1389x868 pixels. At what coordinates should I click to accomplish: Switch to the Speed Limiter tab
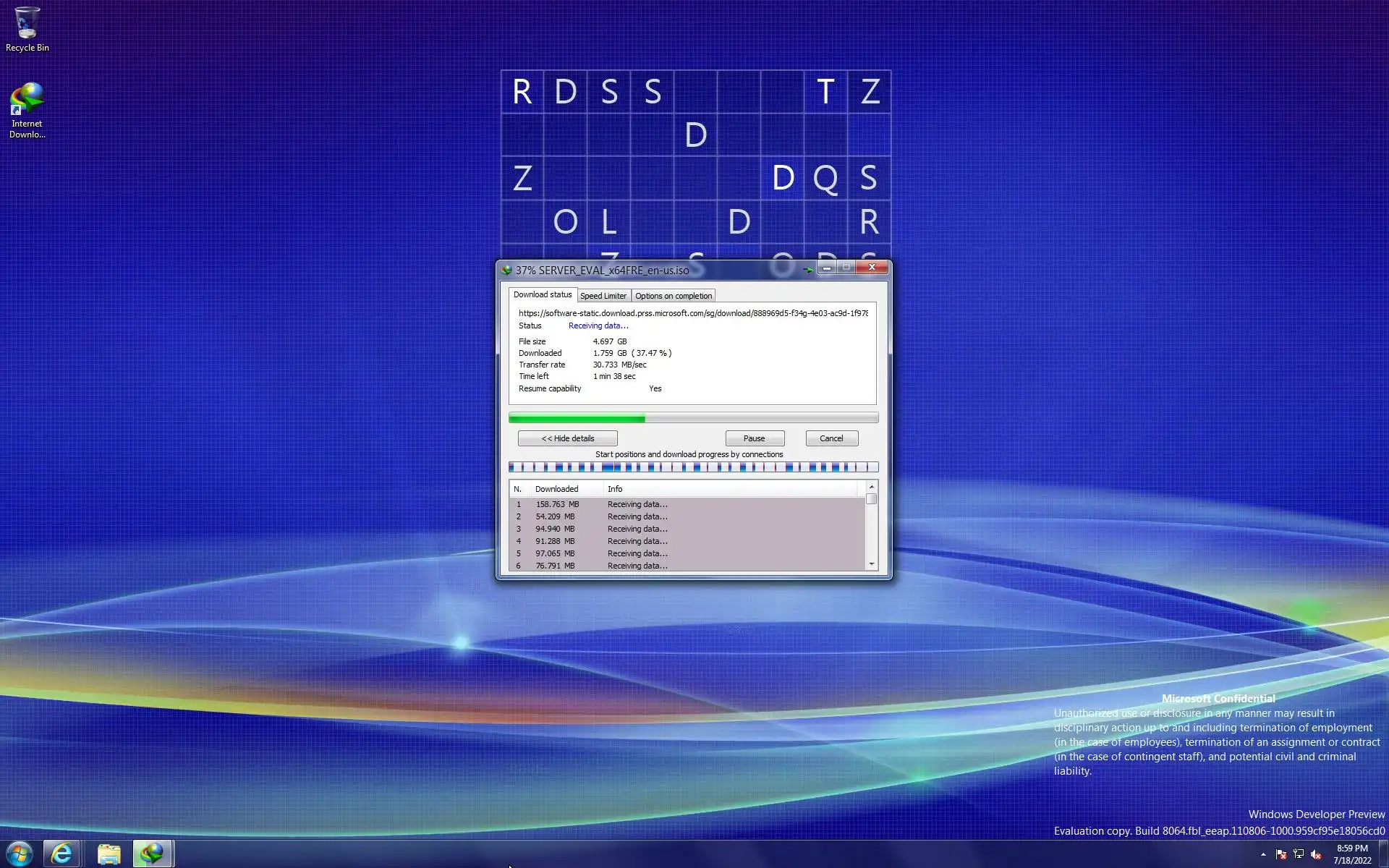click(x=603, y=296)
